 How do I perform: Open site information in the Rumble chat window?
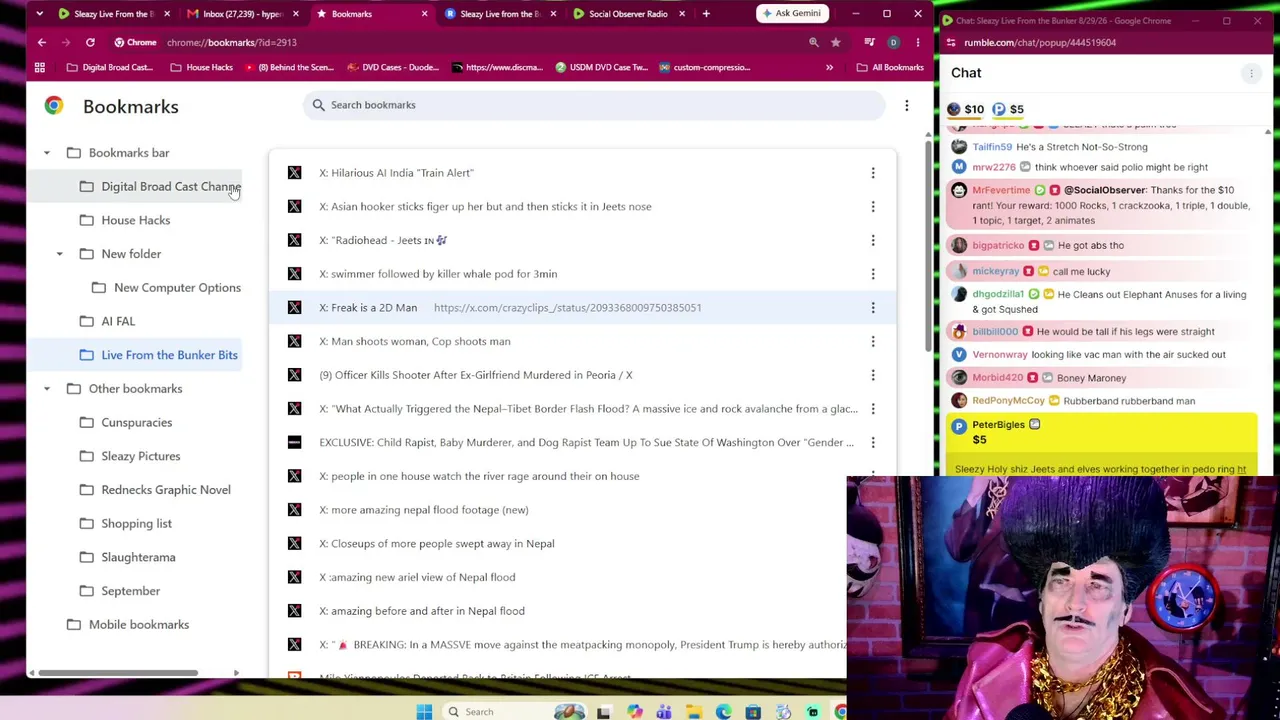pos(951,42)
